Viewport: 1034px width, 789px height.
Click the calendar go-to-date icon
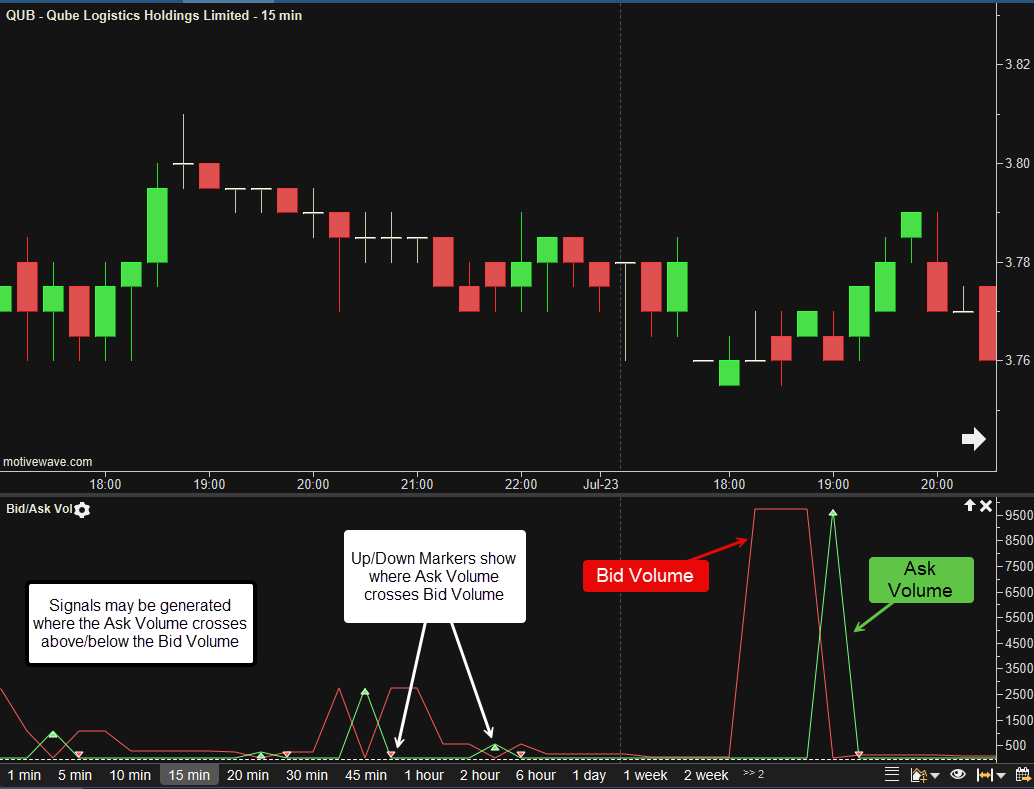click(x=1022, y=774)
